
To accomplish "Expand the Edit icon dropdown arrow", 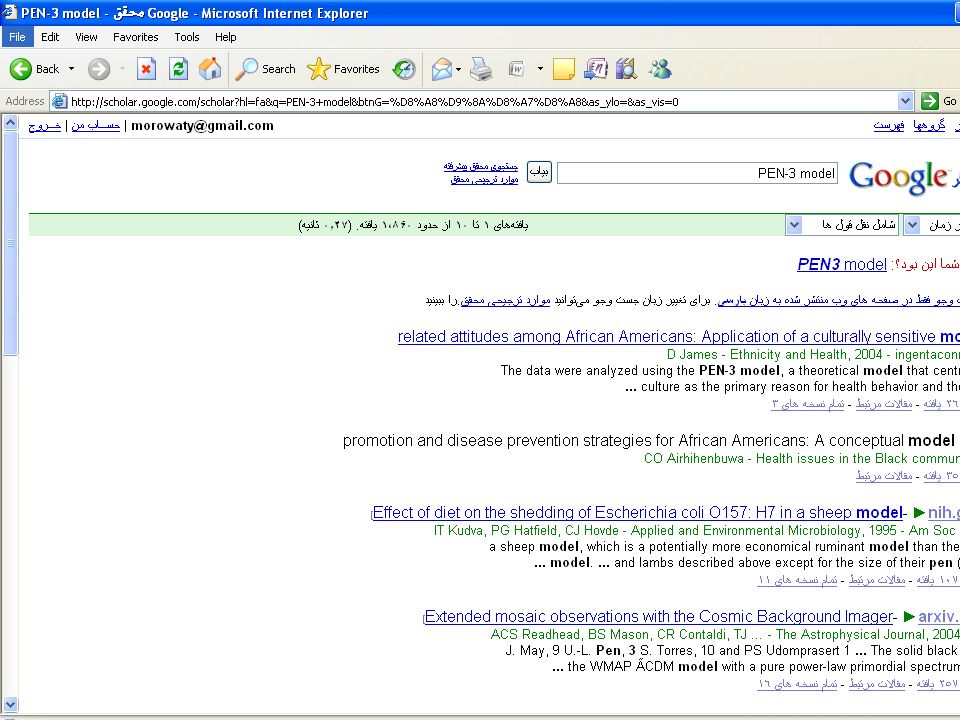I will (540, 69).
